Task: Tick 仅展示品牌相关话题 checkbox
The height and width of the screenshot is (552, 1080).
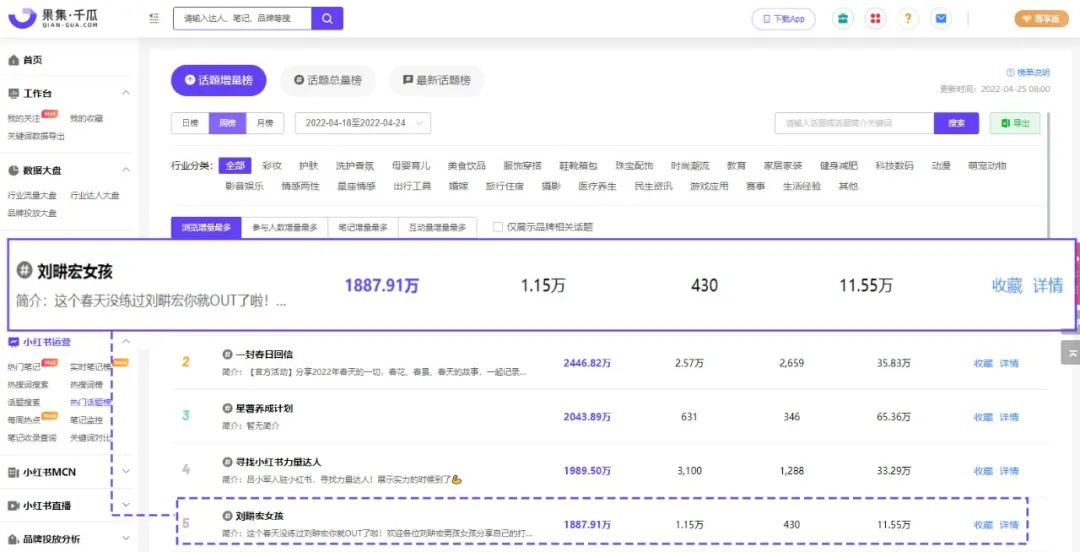Action: coord(498,227)
